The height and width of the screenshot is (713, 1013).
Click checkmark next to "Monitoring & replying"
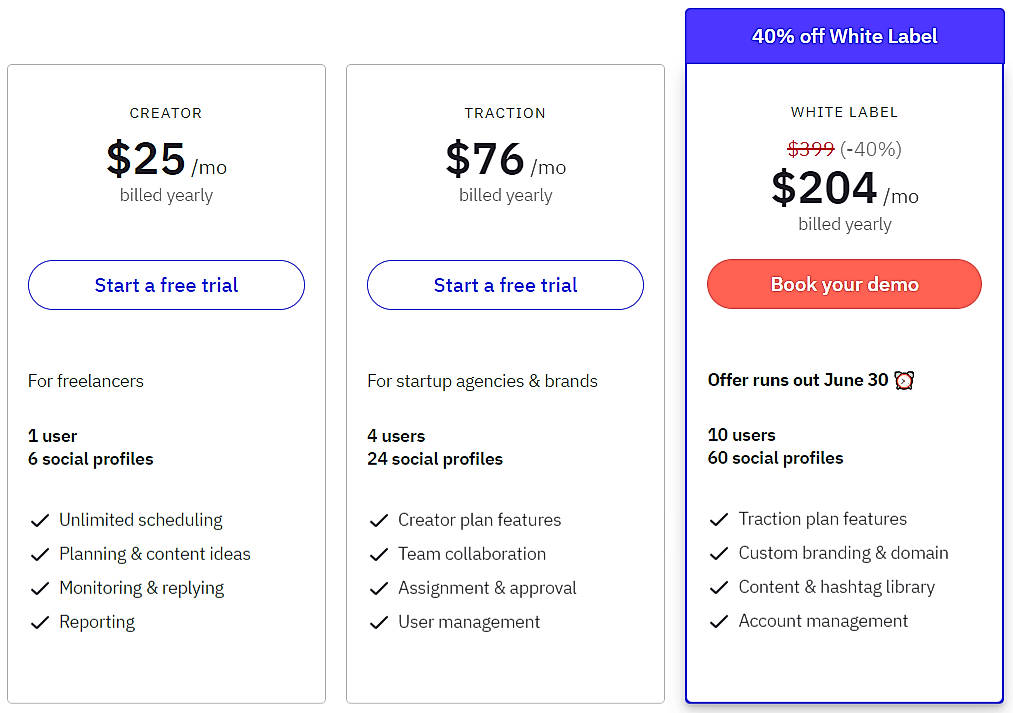point(40,588)
